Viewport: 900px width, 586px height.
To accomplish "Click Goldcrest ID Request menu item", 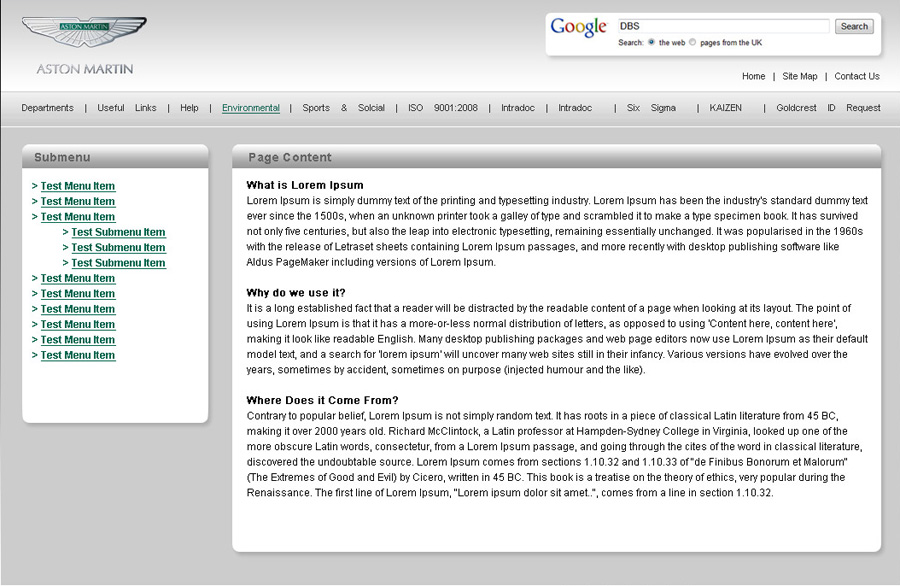I will [x=828, y=108].
